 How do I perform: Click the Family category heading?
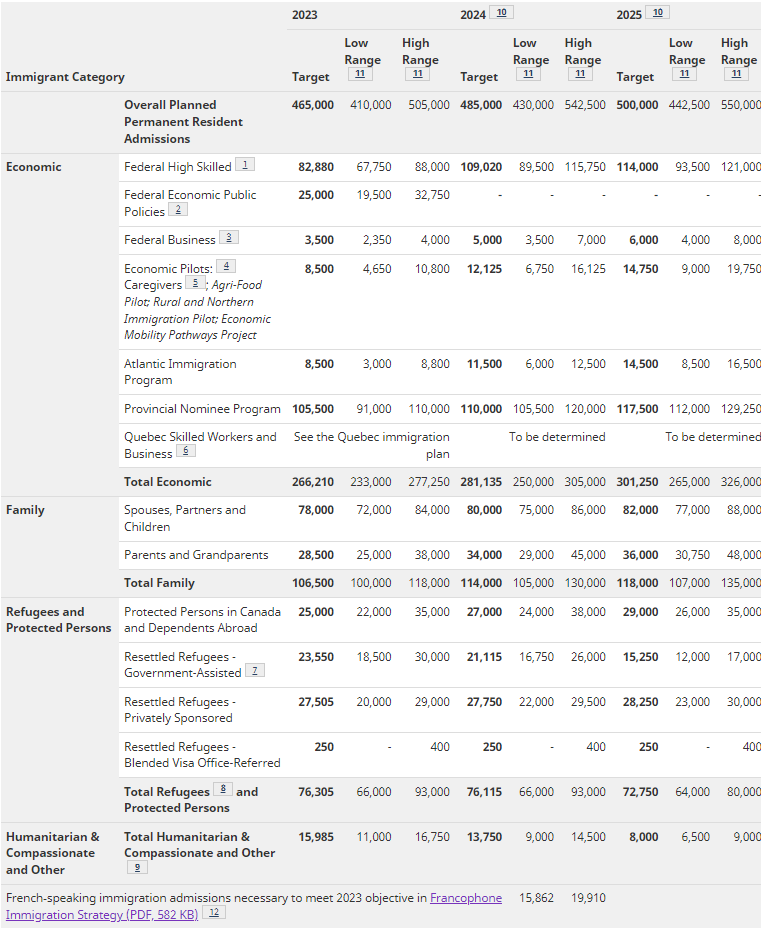pos(25,510)
